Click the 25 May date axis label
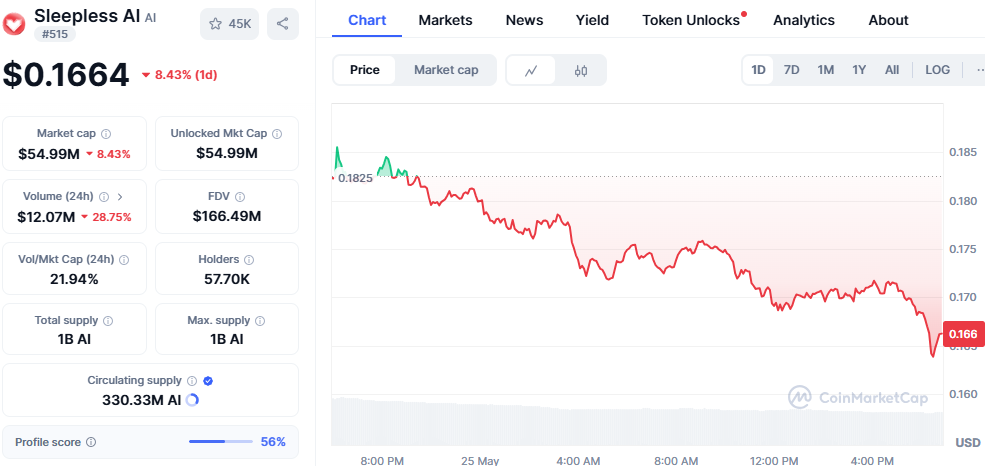 coord(479,460)
